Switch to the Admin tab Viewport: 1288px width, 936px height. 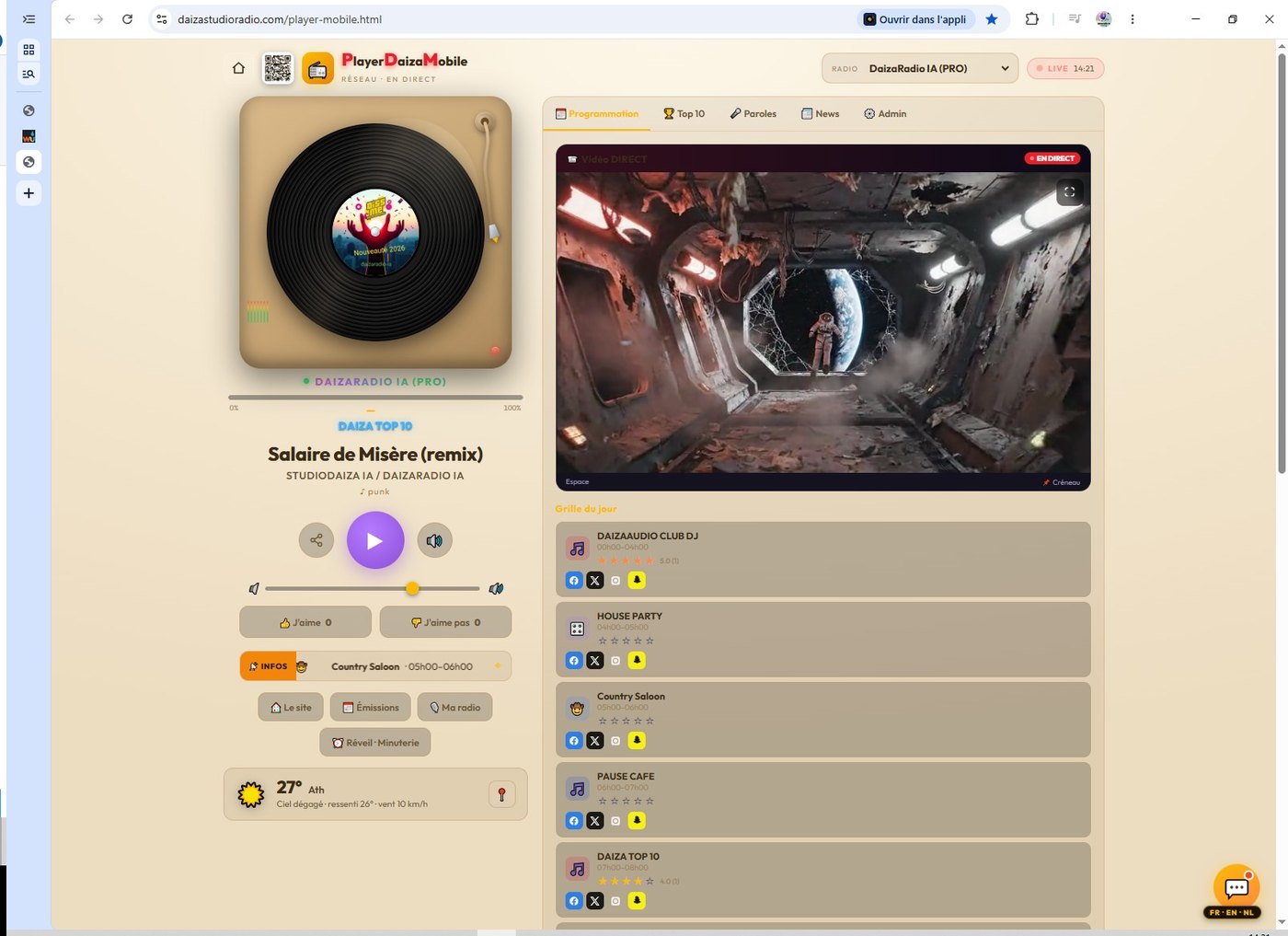[885, 114]
